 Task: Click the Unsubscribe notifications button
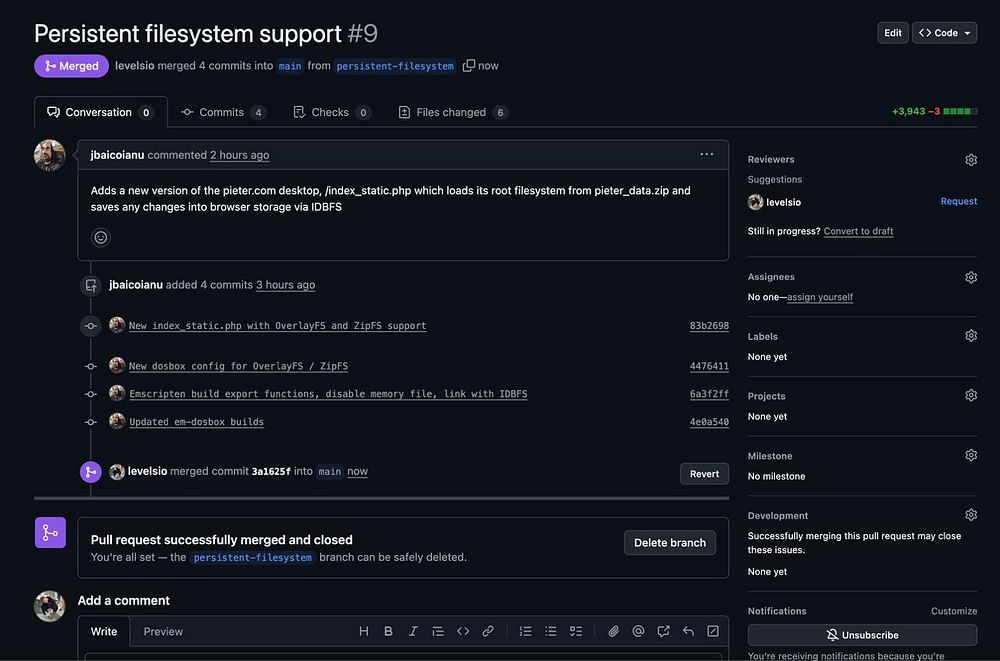(x=862, y=635)
